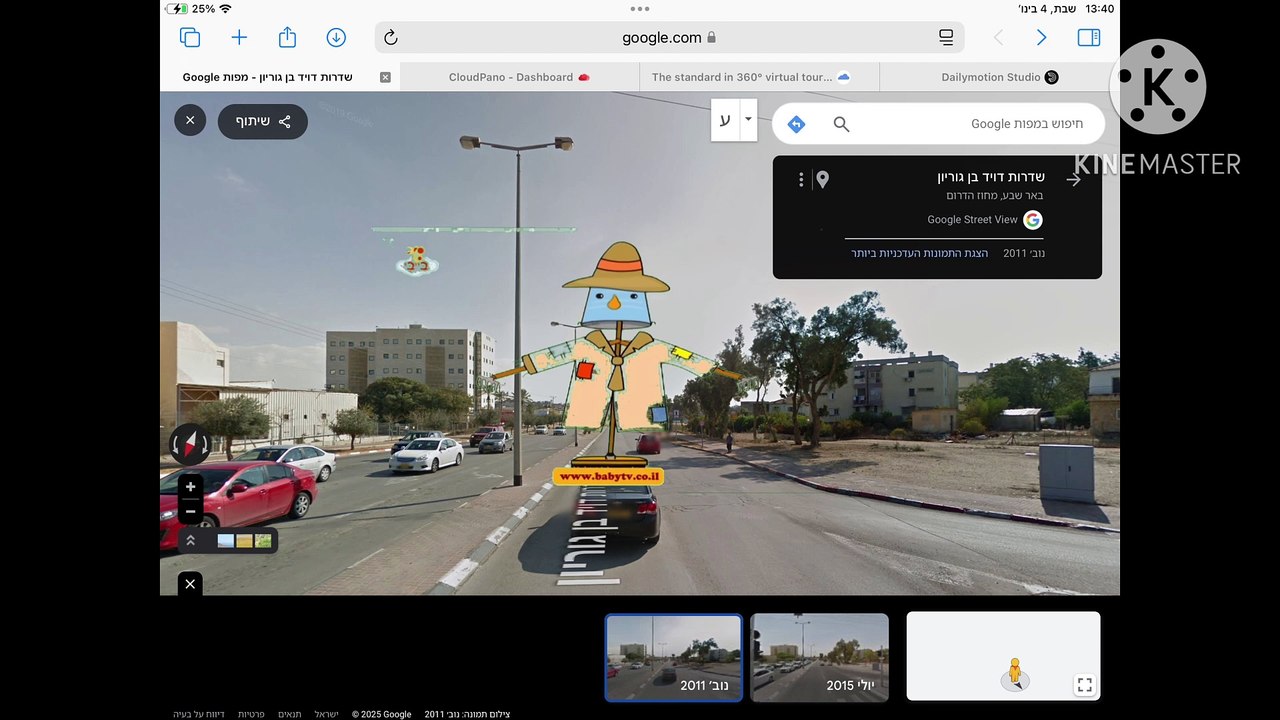Zoom in with the plus button
Image resolution: width=1280 pixels, height=720 pixels.
(190, 487)
